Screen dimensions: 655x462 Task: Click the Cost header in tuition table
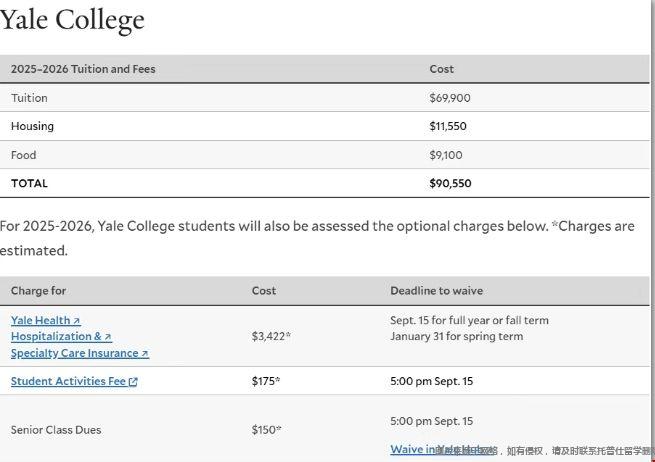(x=441, y=69)
